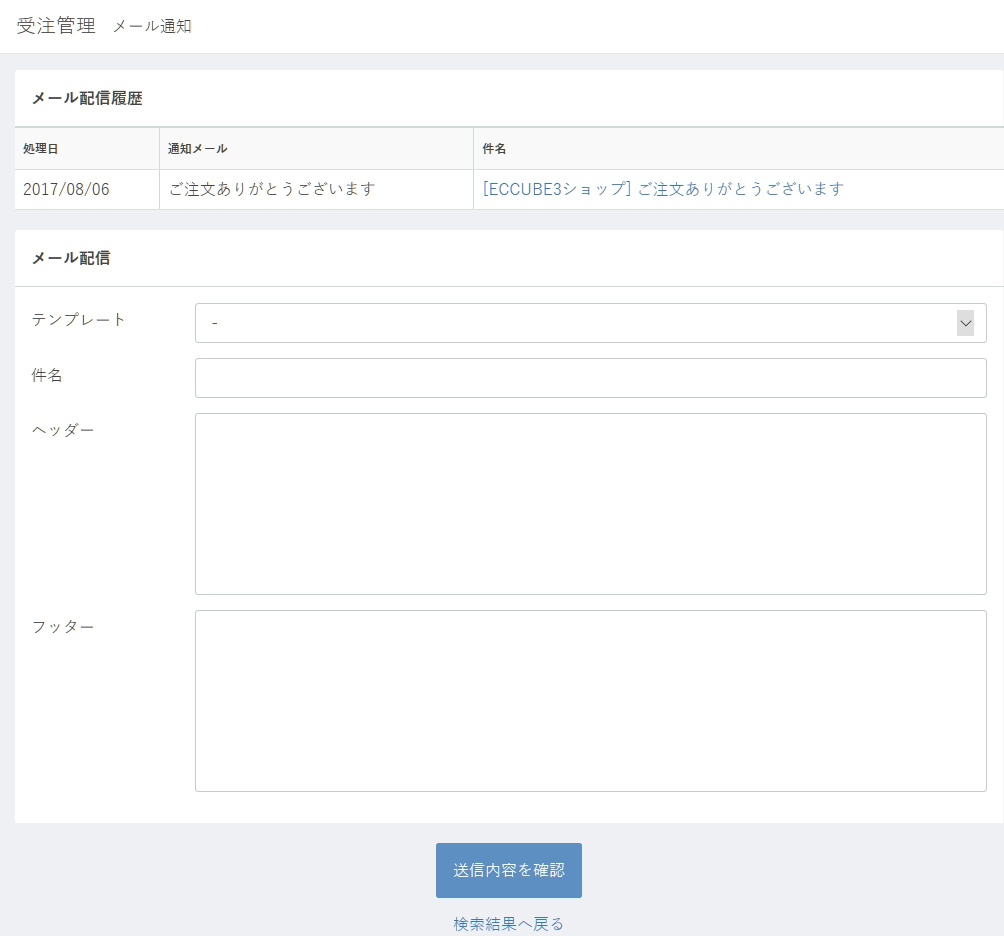
Task: Click the メール配信履歴 section heading
Action: click(x=87, y=98)
